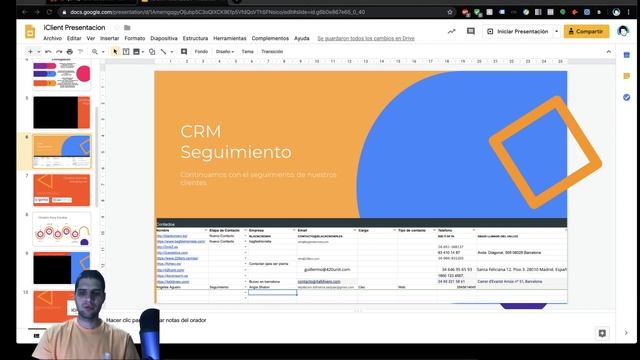Screen dimensions: 640x360
Task: Open the Editar menu
Action: click(74, 38)
